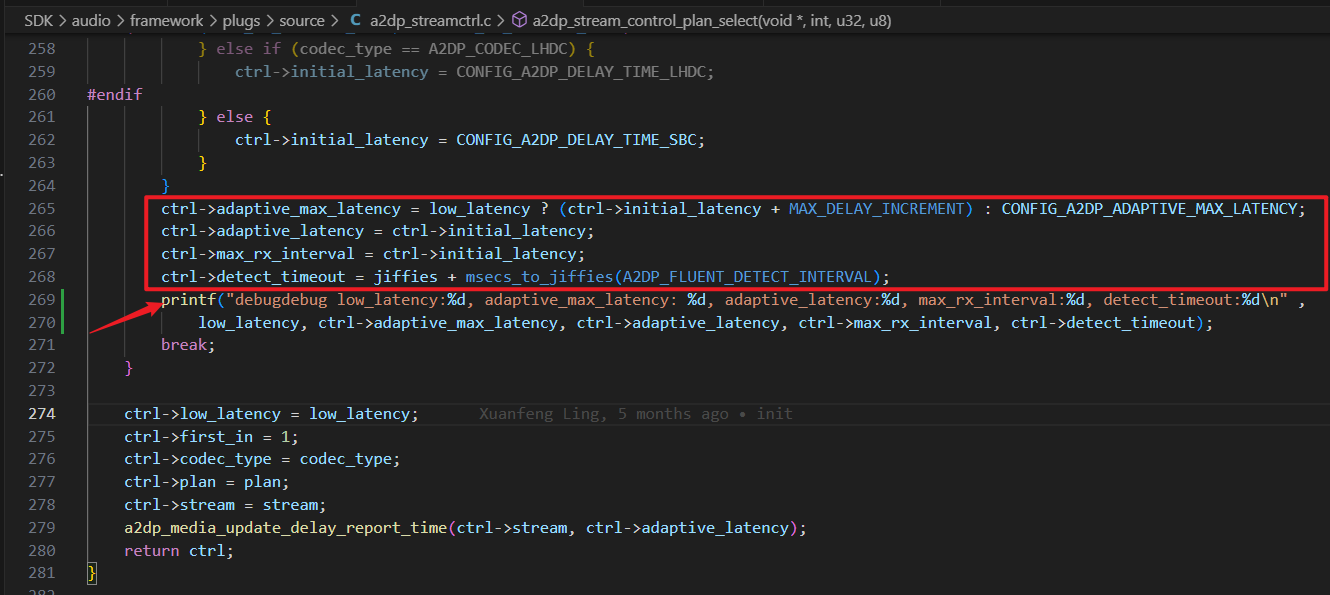Click CONFIG_A2DP_ADAPTIVE_MAX_LATENCY constant
1330x595 pixels.
(x=1149, y=208)
